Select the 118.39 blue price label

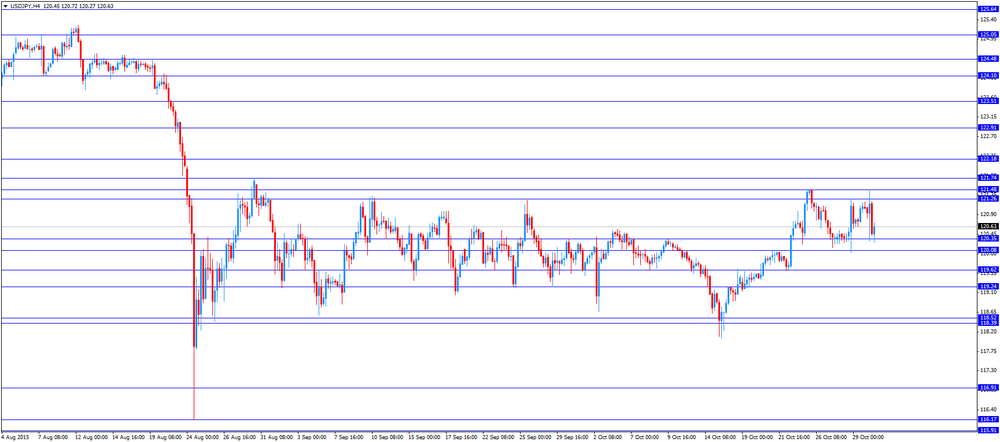[x=988, y=323]
